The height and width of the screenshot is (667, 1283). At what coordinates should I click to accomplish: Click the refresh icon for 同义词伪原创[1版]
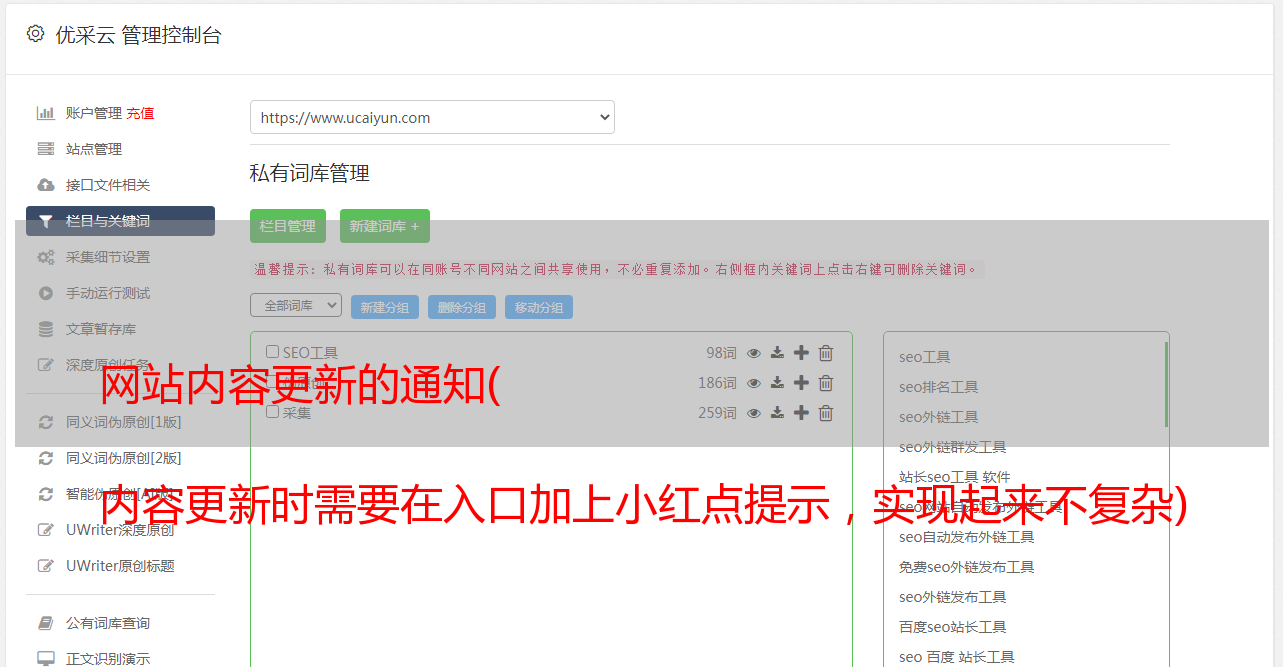(46, 422)
